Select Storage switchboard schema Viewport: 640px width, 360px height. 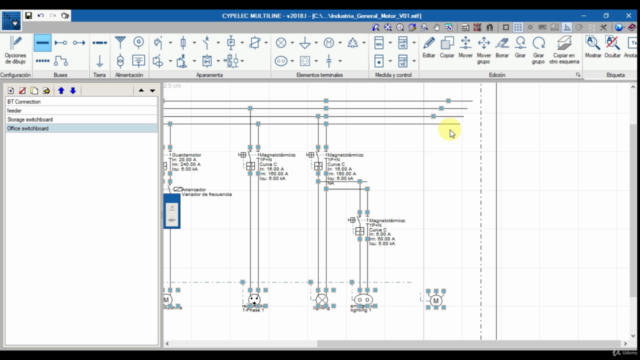click(x=81, y=120)
